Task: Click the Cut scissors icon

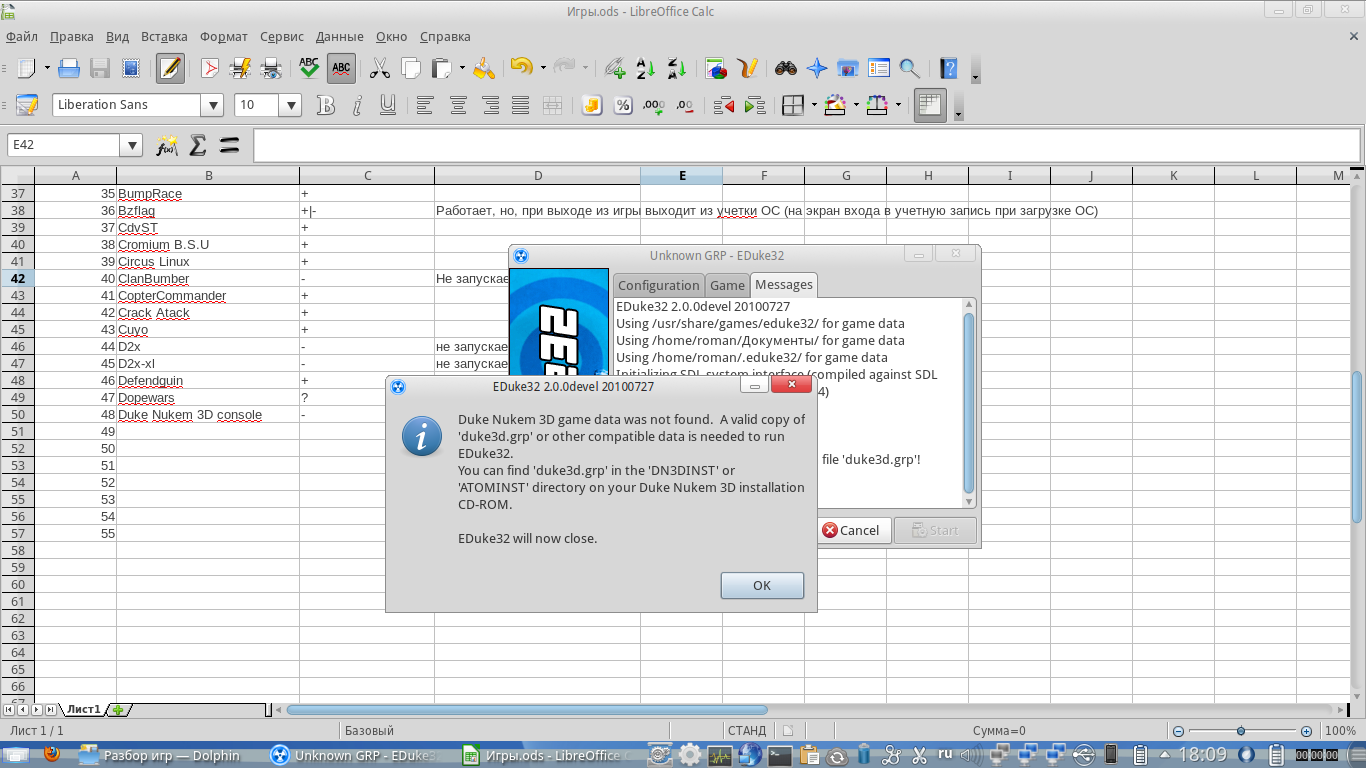Action: [380, 68]
